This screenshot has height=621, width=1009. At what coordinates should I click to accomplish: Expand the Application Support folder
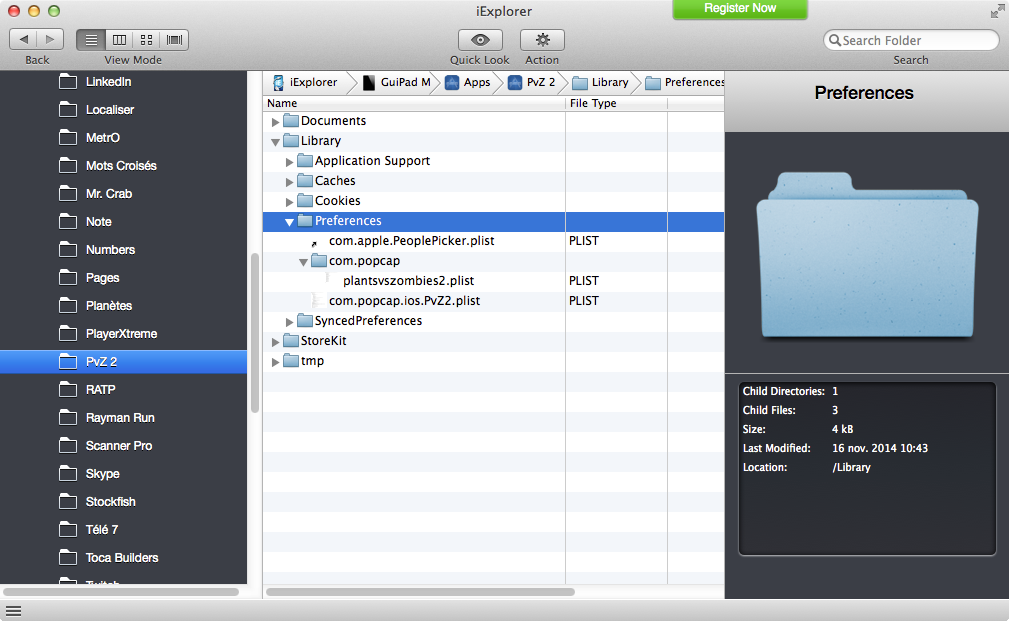[x=290, y=162]
